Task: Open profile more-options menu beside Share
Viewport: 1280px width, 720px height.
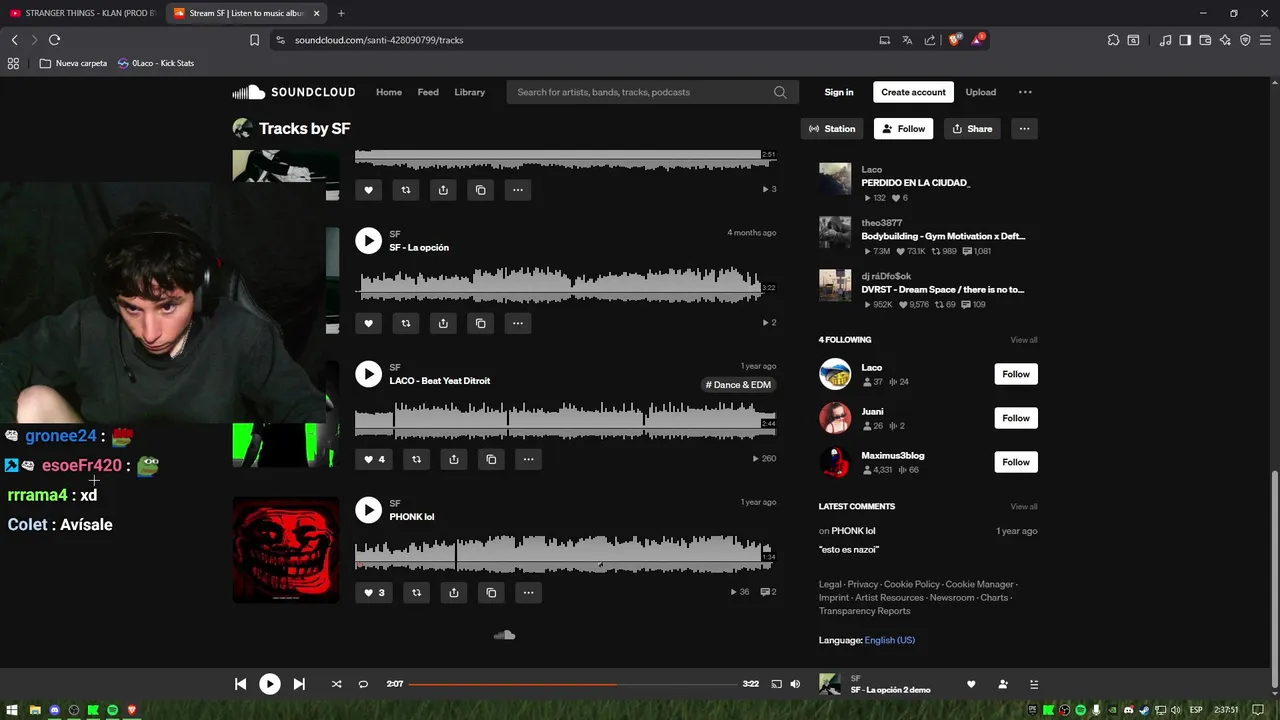Action: (1024, 129)
